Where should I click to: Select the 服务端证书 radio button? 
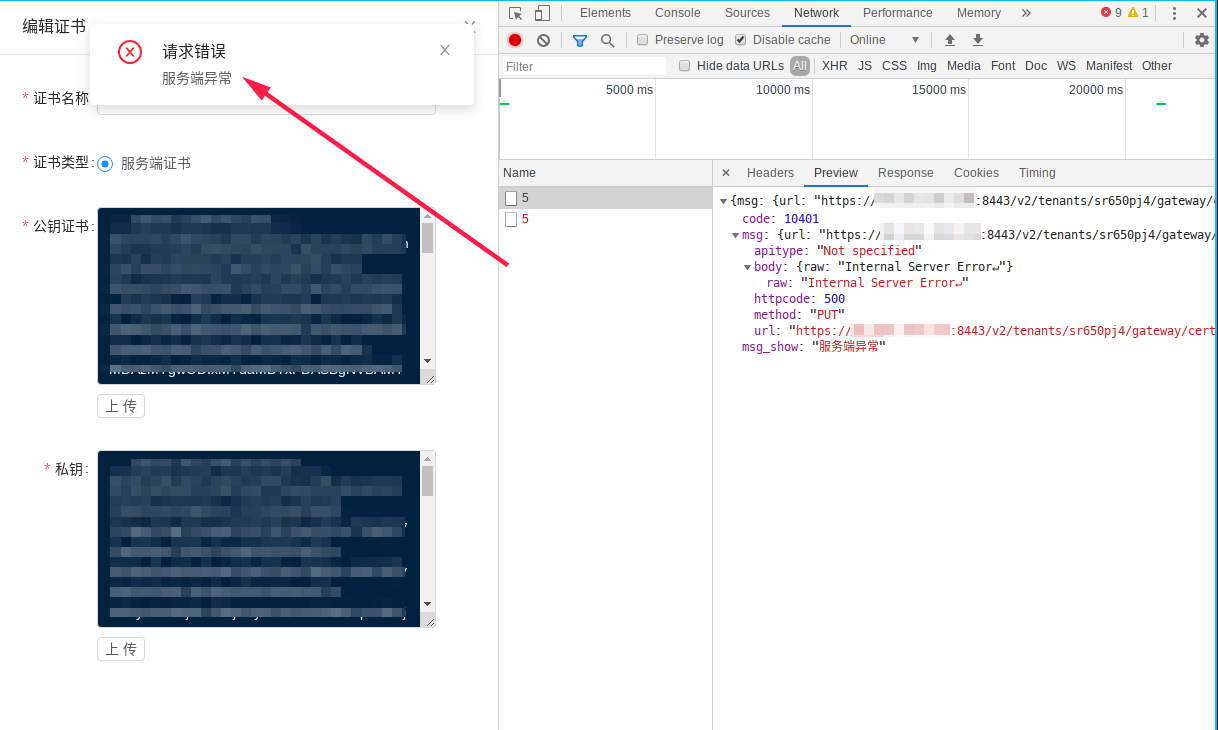tap(105, 163)
